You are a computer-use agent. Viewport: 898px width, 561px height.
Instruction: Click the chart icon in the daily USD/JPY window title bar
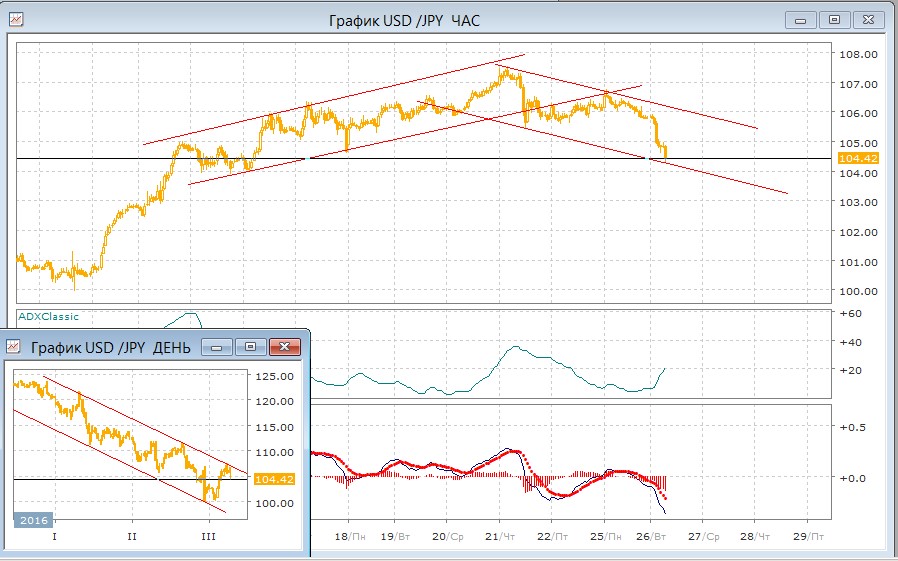click(x=13, y=346)
